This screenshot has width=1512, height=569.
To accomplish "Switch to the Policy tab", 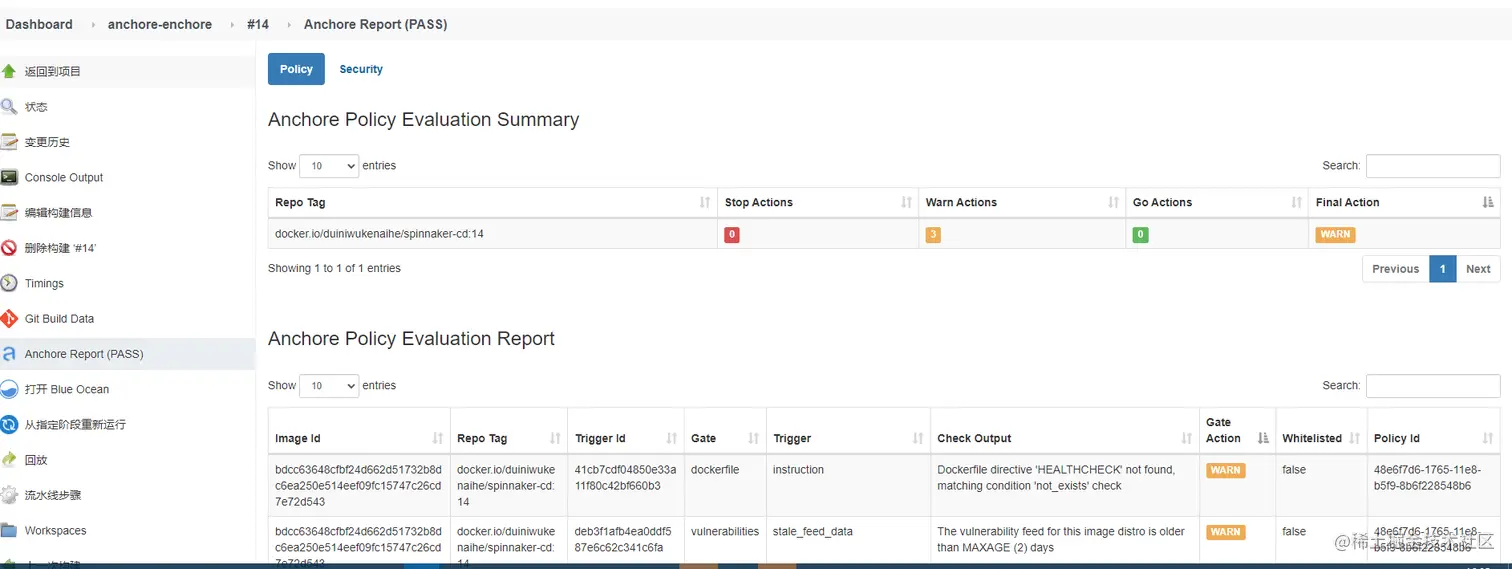I will [296, 69].
